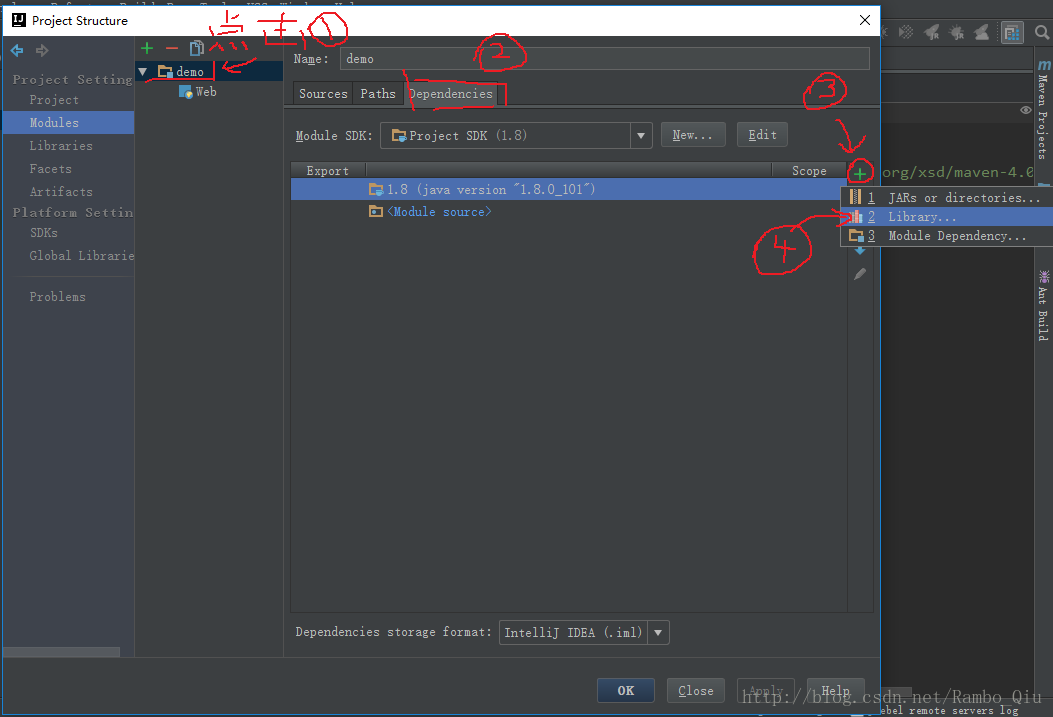Select Project in settings list
This screenshot has height=717, width=1053.
click(54, 100)
